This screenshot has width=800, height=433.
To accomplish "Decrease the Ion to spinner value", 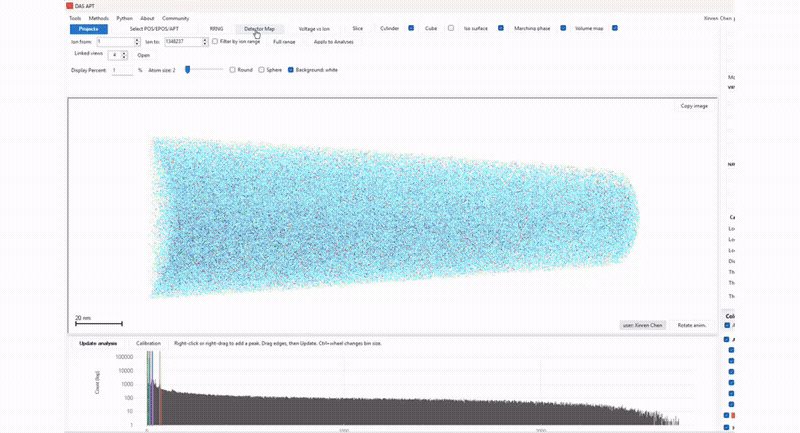I will point(205,44).
